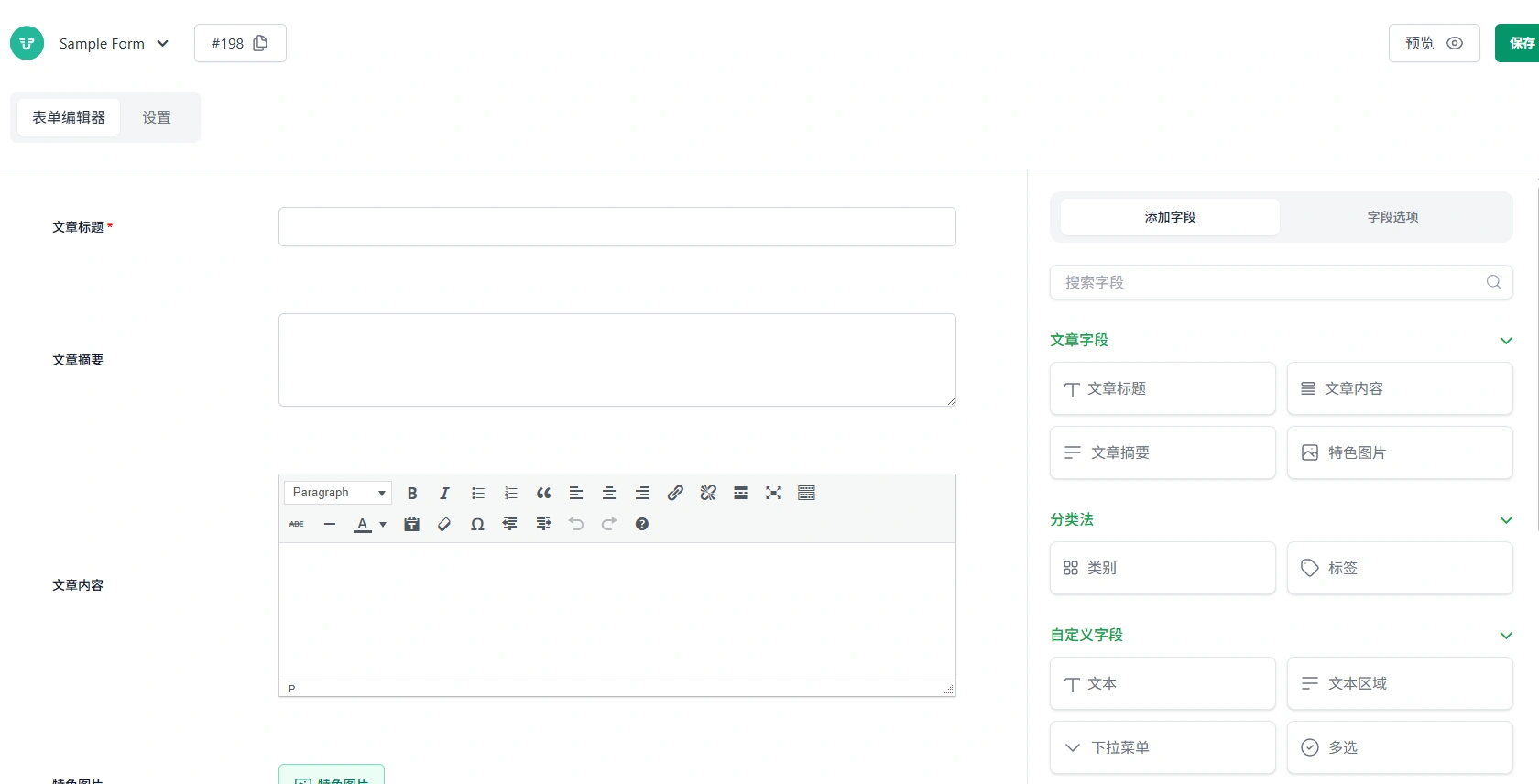Click the 文章标题 input field
1539x784 pixels.
617,226
